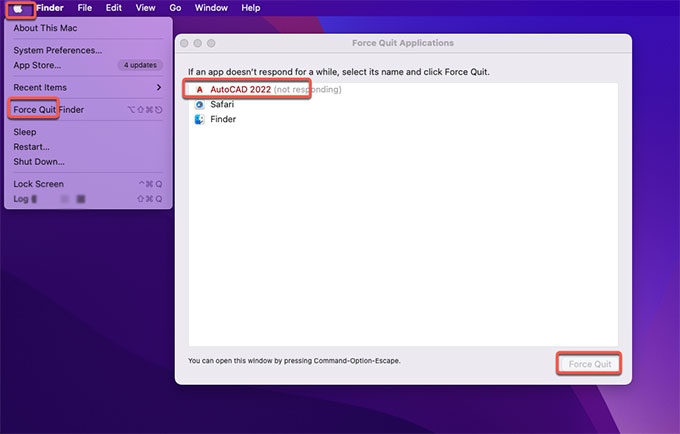Click the Force Quit button
This screenshot has width=680, height=434.
pyautogui.click(x=589, y=364)
